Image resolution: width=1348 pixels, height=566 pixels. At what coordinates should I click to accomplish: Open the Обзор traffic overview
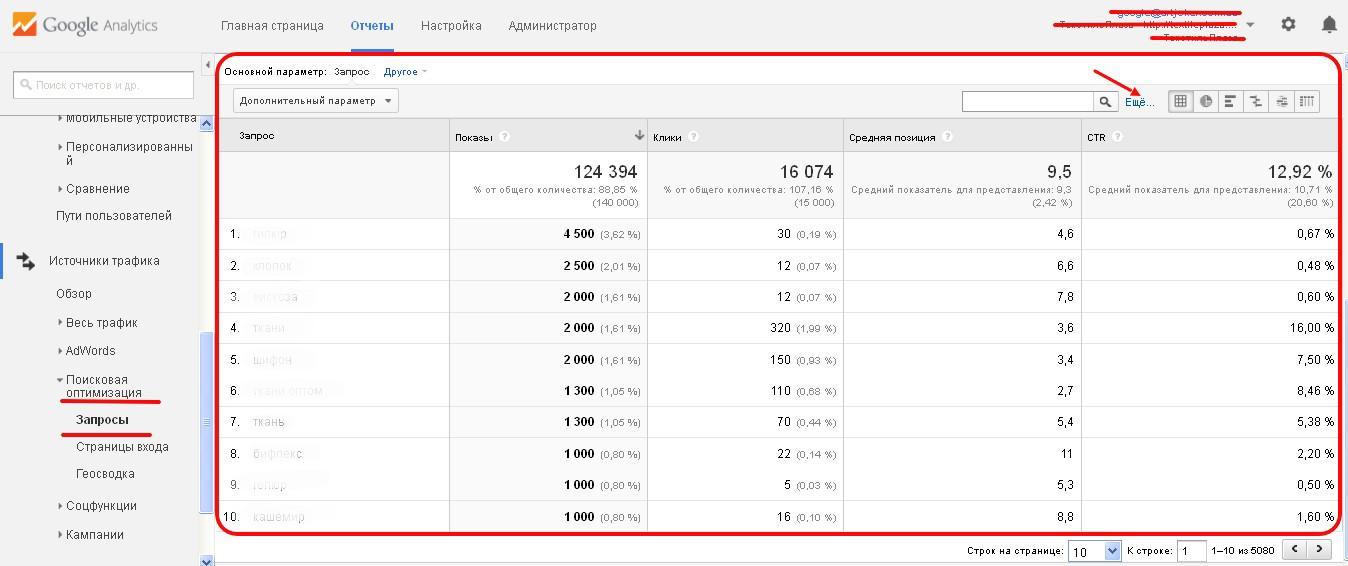coord(74,294)
